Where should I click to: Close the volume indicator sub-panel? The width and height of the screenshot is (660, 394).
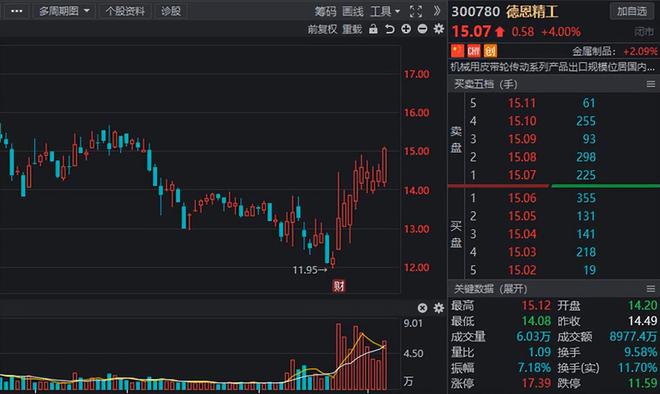(x=422, y=308)
